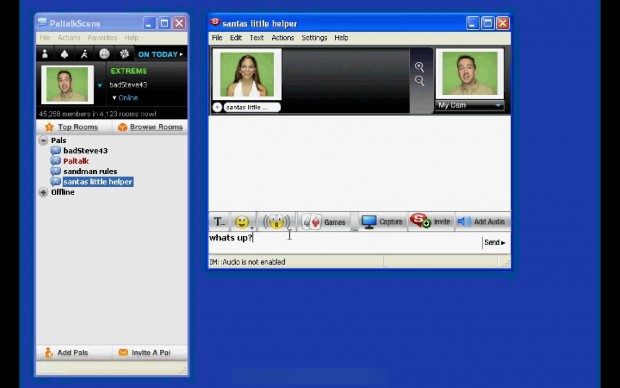Open Actions menu in chat window

click(282, 38)
